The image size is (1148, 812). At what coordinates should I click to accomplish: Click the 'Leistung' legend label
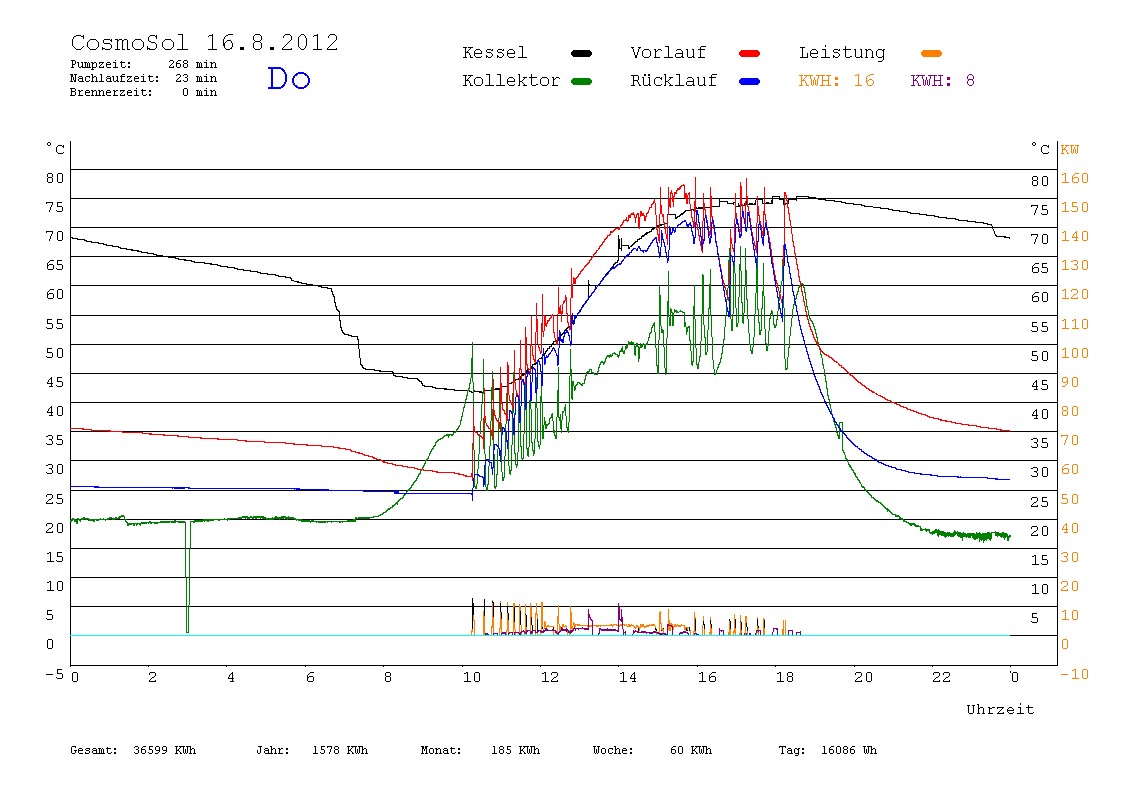point(842,53)
